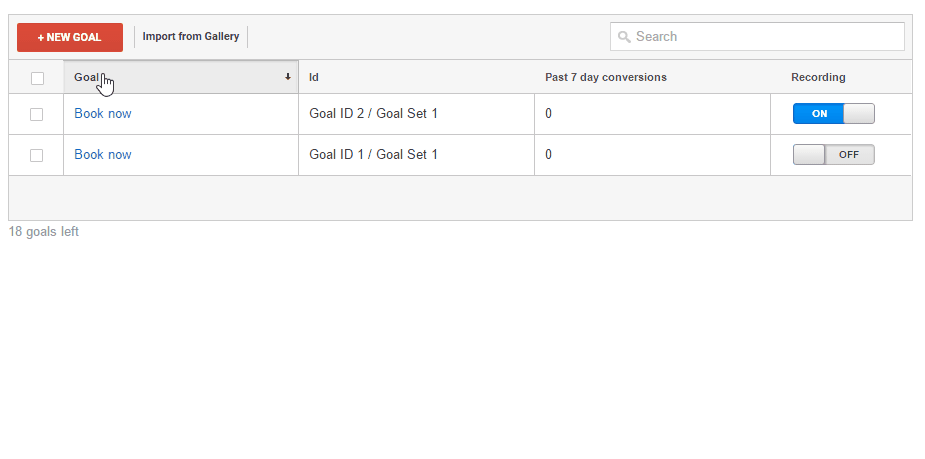Click Past 7 day conversions header
Viewport: 925px width, 459px height.
tap(606, 77)
